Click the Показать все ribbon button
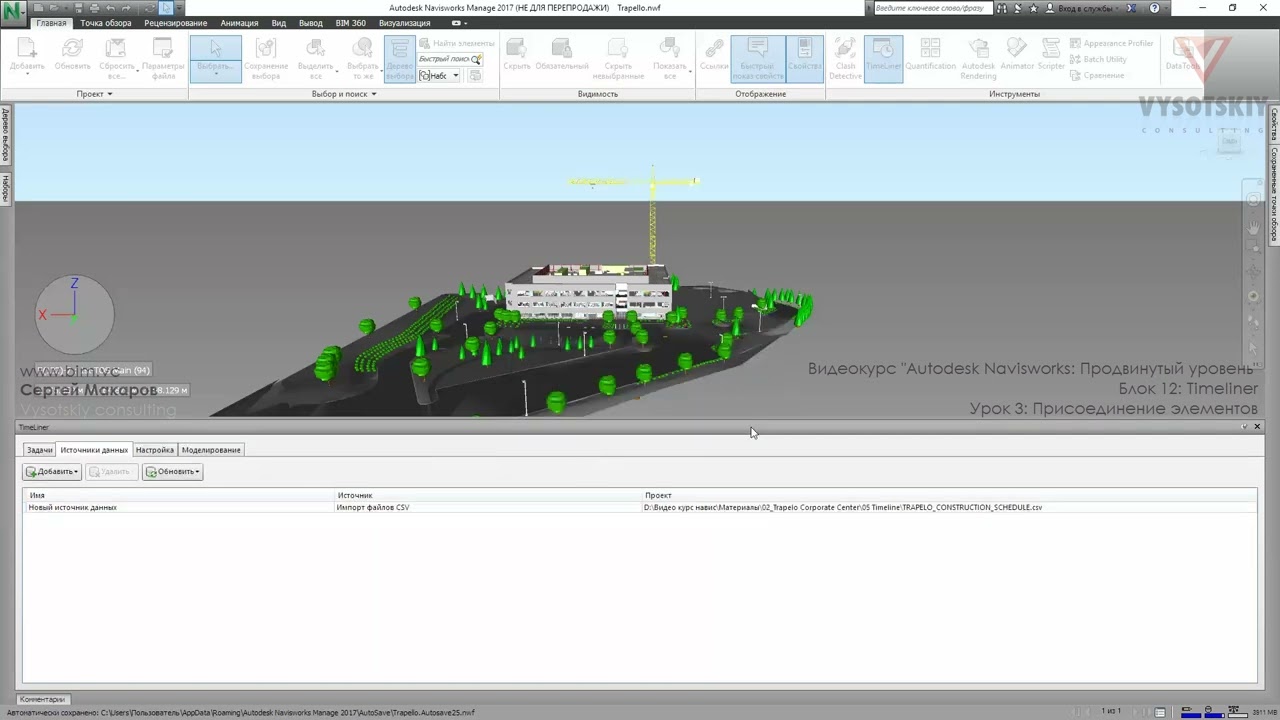Screen dimensions: 1280x720 click(670, 59)
